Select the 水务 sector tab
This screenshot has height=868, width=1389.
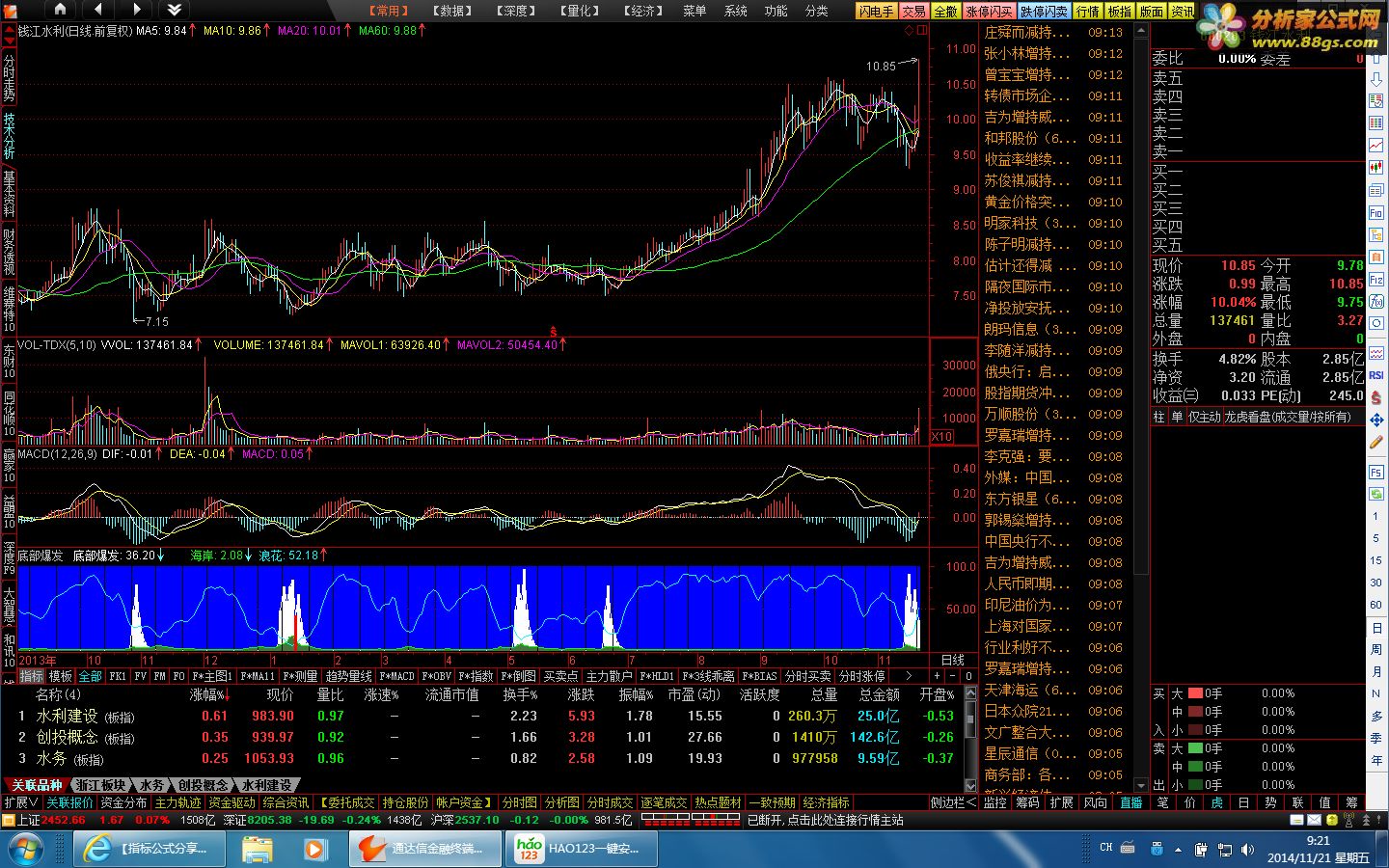click(151, 785)
